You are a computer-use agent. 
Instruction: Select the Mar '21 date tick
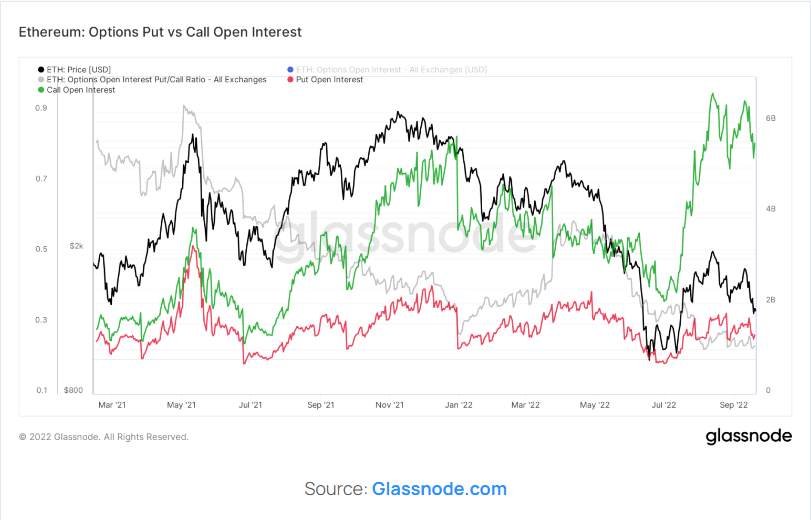pyautogui.click(x=113, y=405)
